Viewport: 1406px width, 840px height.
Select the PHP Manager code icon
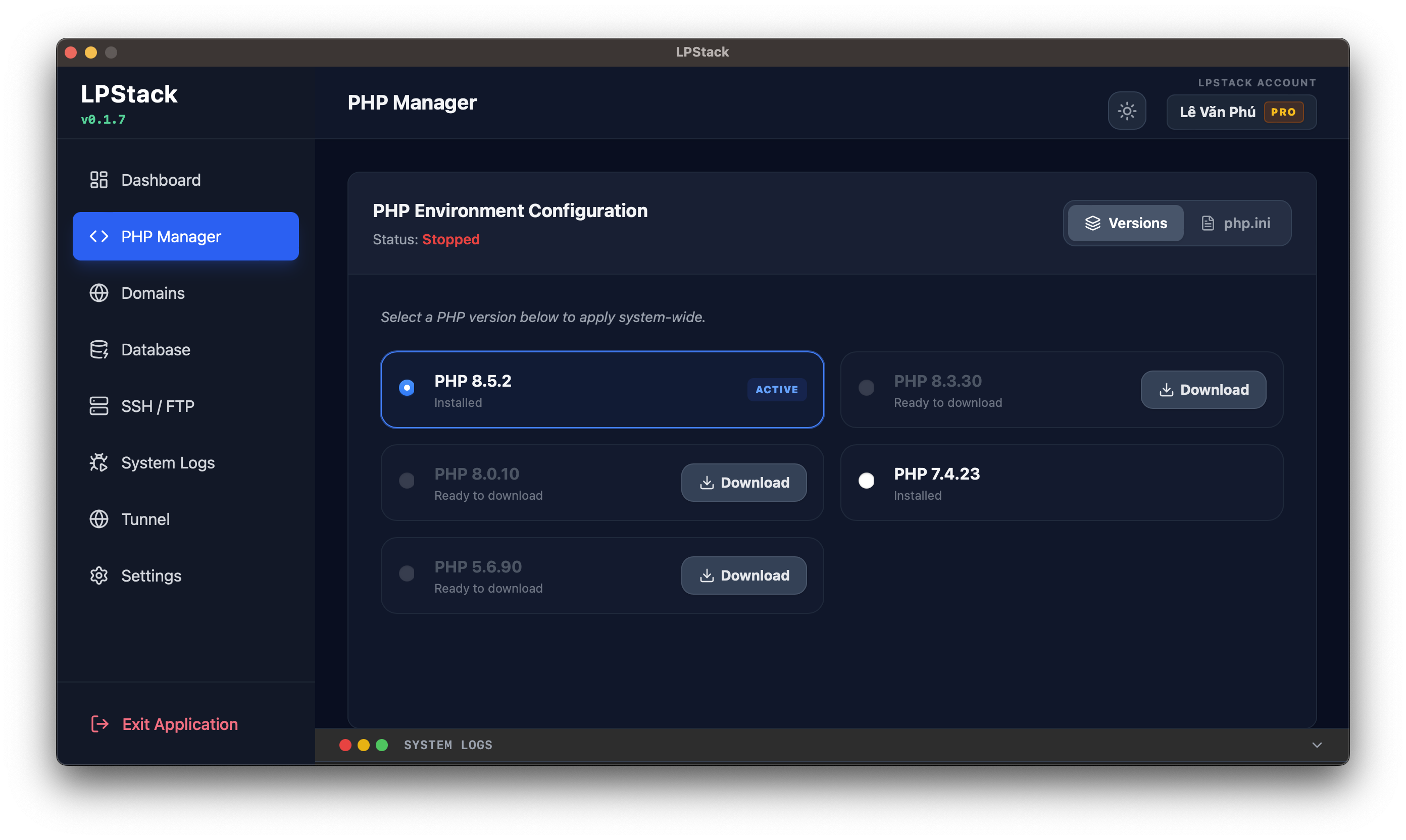(x=99, y=236)
